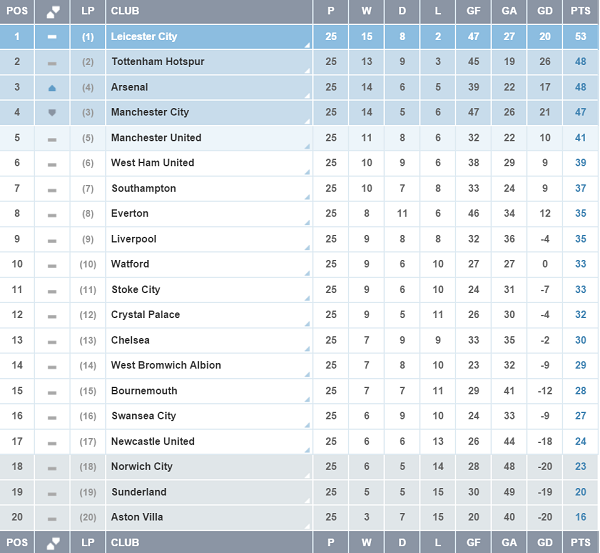Click the GF header in bottom row

click(x=472, y=543)
